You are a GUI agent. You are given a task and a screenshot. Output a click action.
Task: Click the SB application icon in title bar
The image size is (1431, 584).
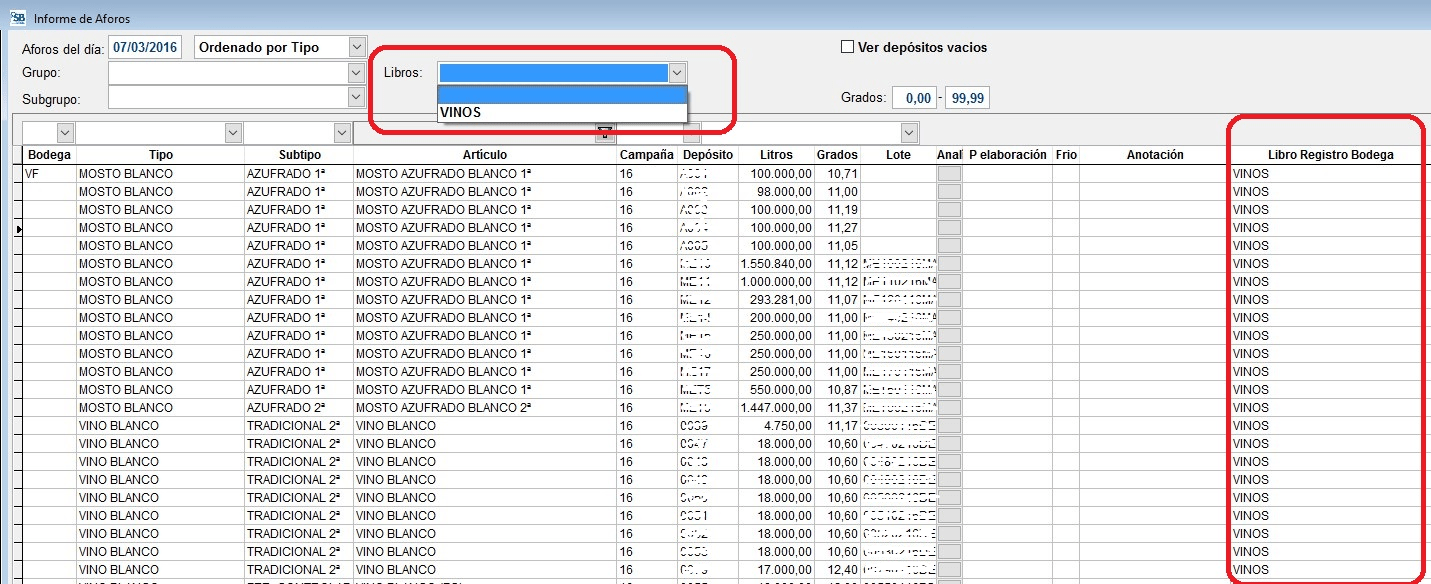pos(16,18)
